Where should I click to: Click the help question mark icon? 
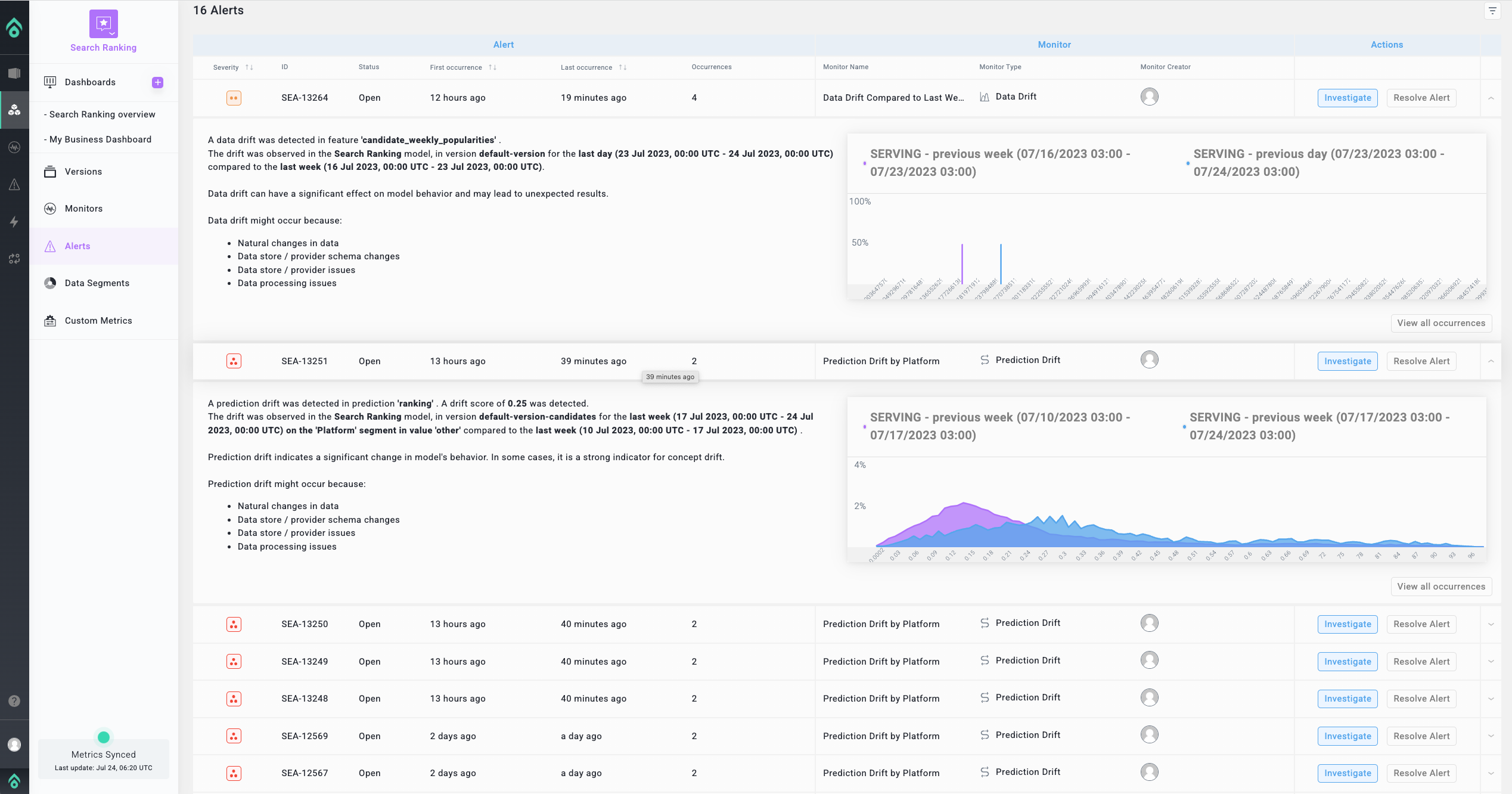point(14,701)
